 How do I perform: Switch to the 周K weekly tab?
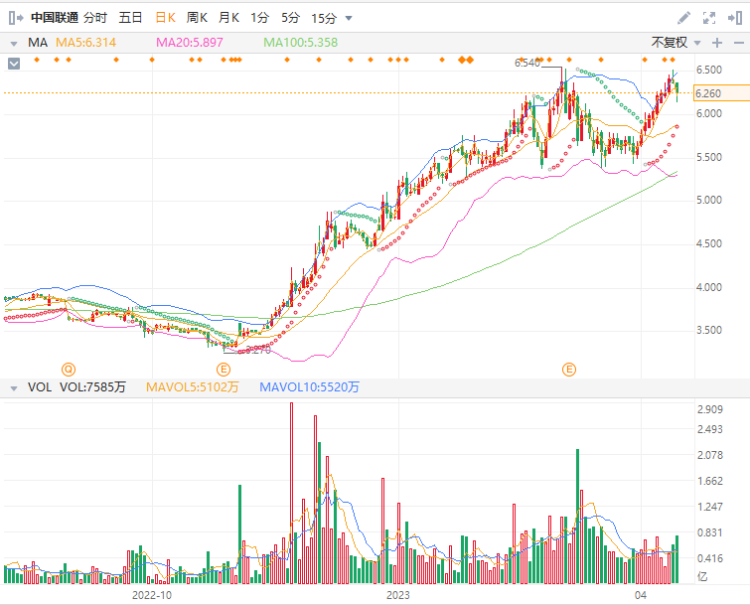coord(197,18)
